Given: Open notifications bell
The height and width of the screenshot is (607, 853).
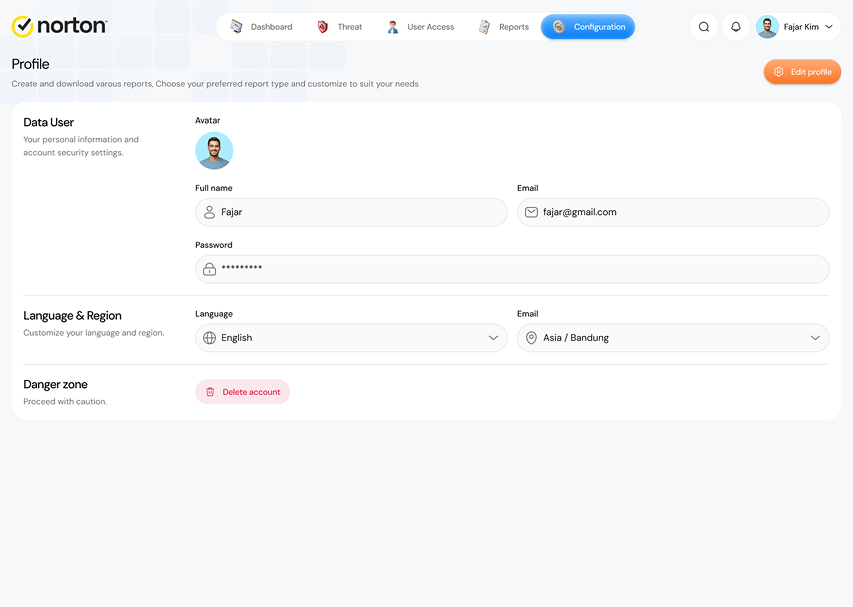Looking at the screenshot, I should coord(735,27).
